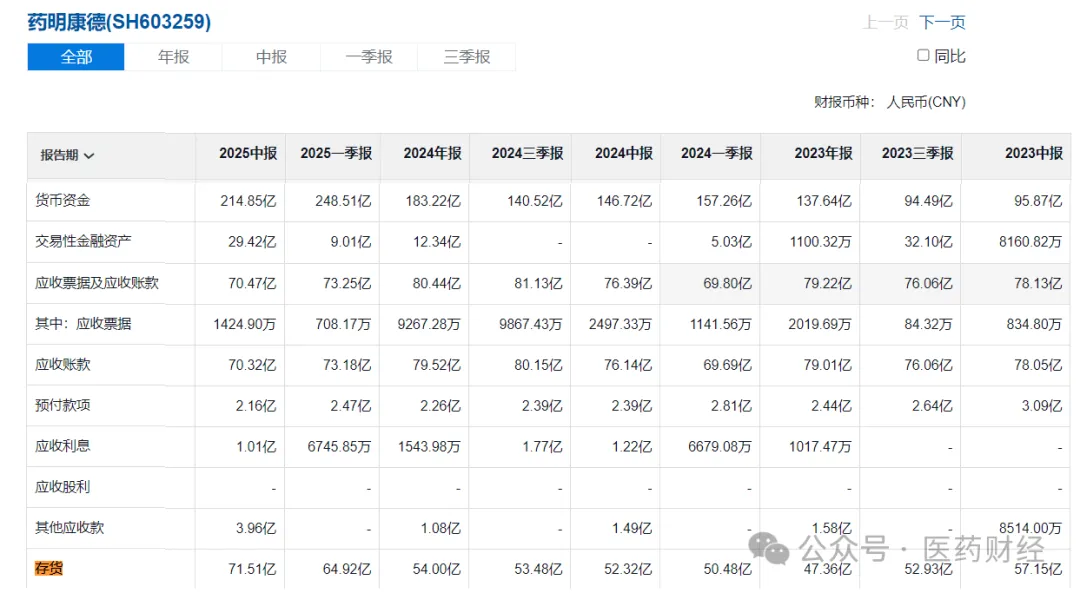Expand the 报告期 dropdown chevron
The image size is (1080, 593).
[x=90, y=156]
